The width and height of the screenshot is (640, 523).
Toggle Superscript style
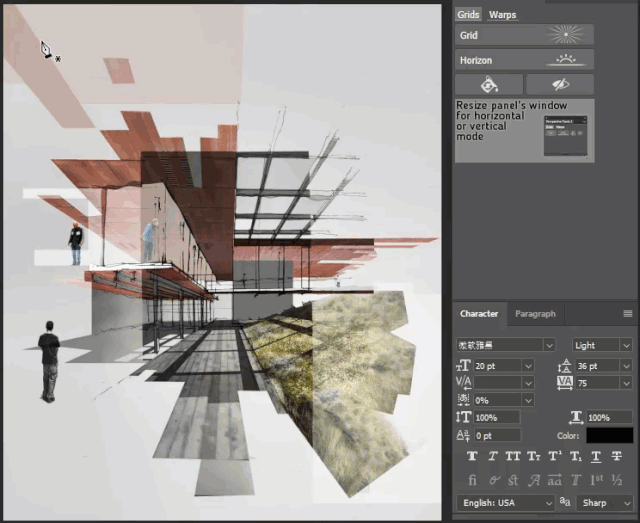click(x=555, y=456)
